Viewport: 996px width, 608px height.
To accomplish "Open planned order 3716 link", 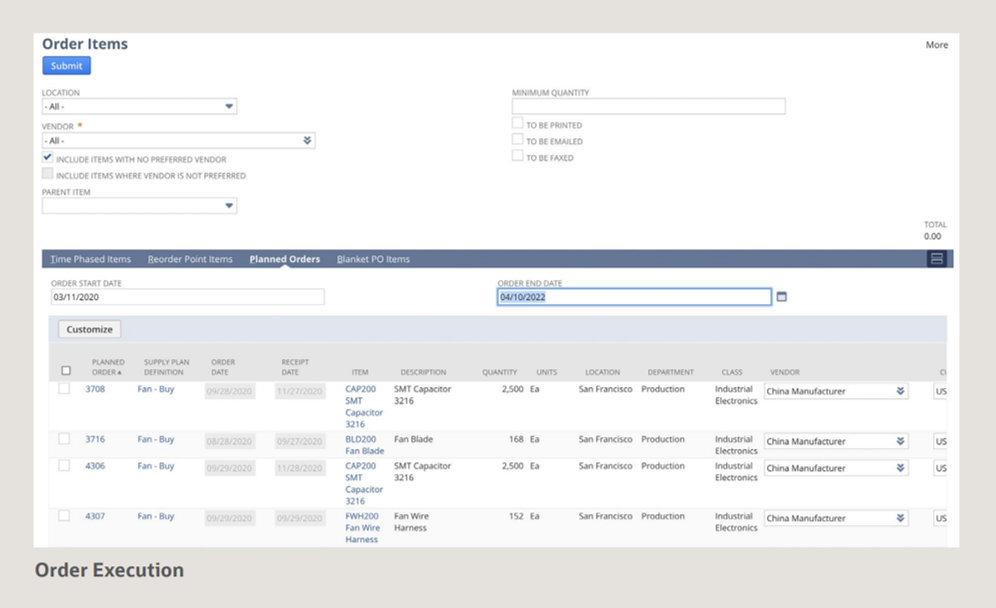I will pyautogui.click(x=95, y=439).
